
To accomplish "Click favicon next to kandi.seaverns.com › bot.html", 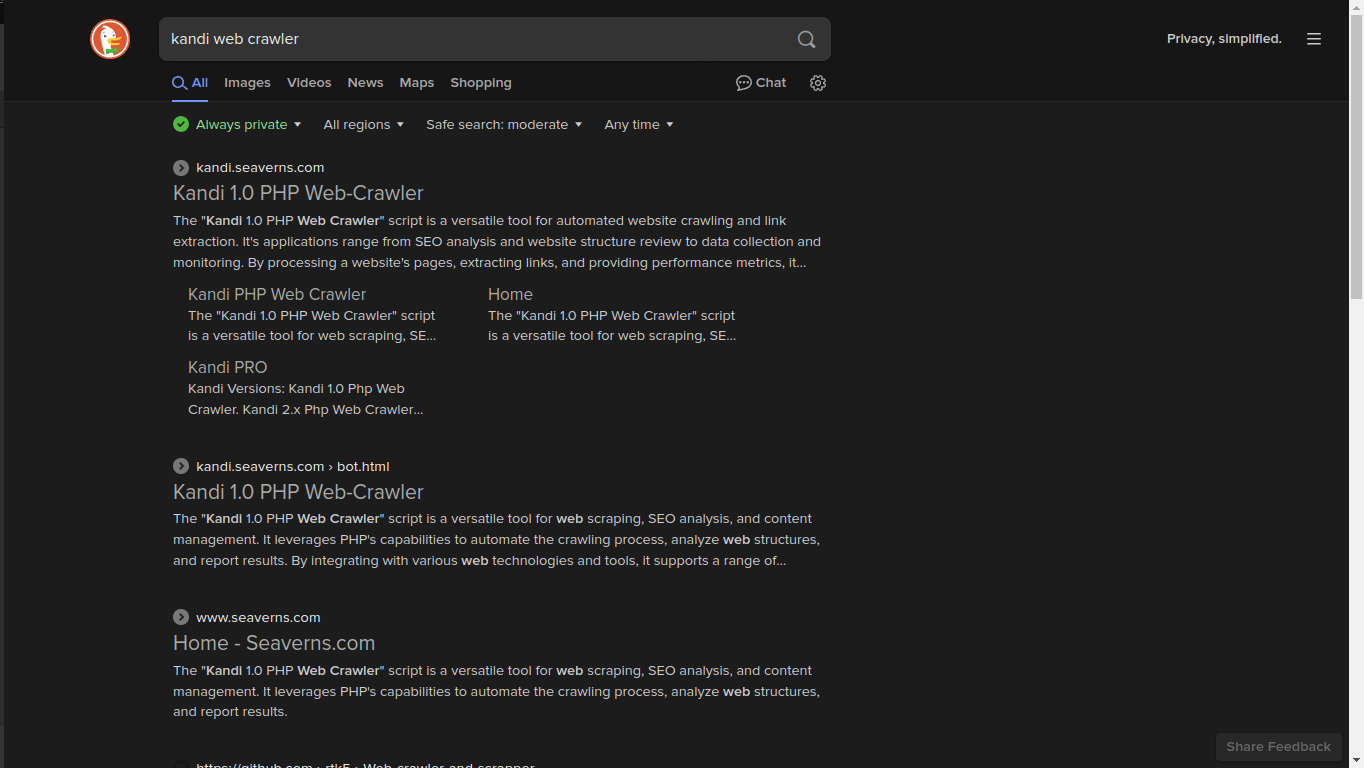I will tap(181, 466).
